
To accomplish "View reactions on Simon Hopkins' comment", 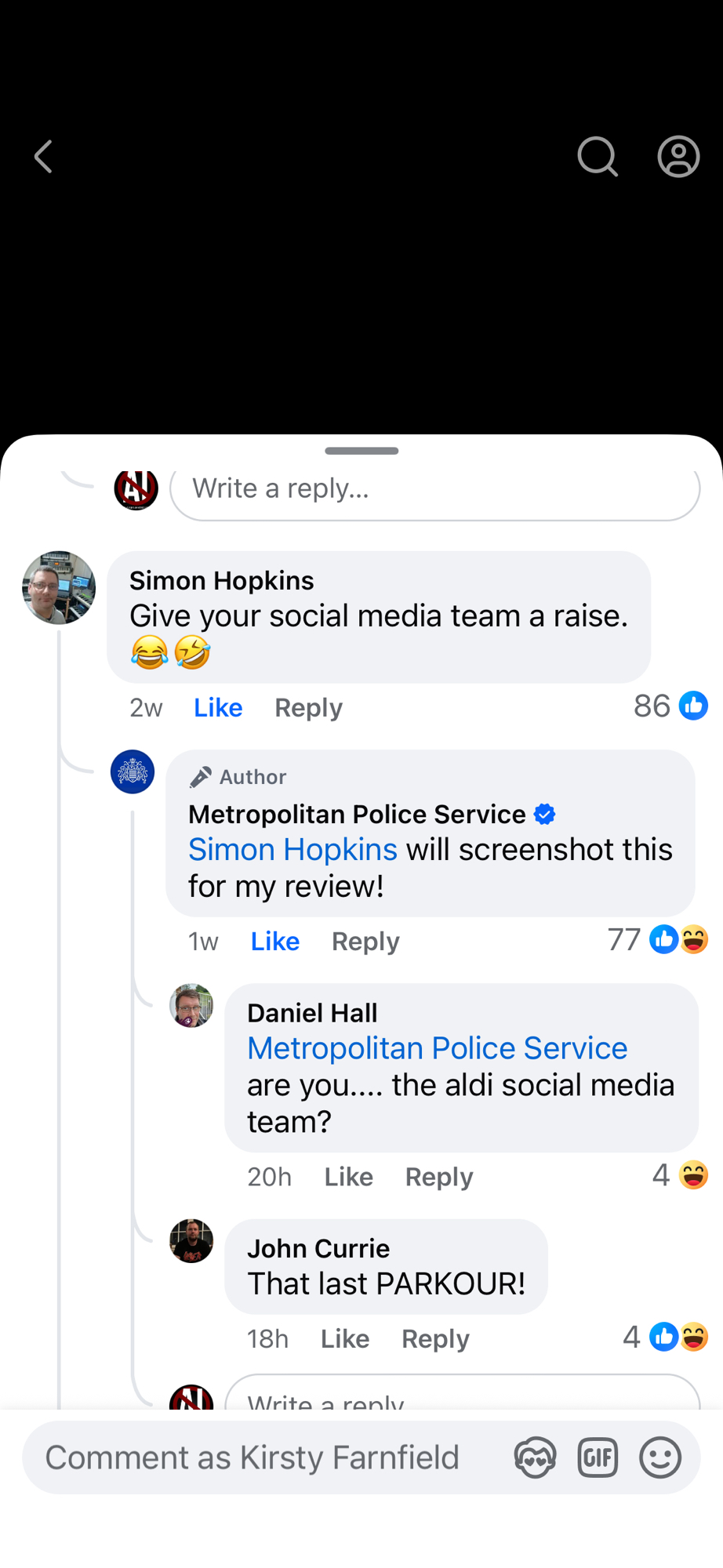I will (670, 706).
